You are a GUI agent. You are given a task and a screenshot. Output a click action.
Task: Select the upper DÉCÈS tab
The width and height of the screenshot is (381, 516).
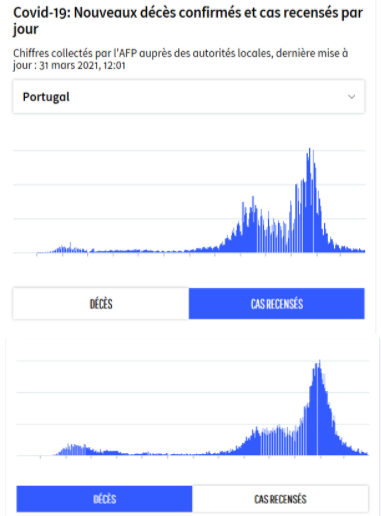click(101, 304)
